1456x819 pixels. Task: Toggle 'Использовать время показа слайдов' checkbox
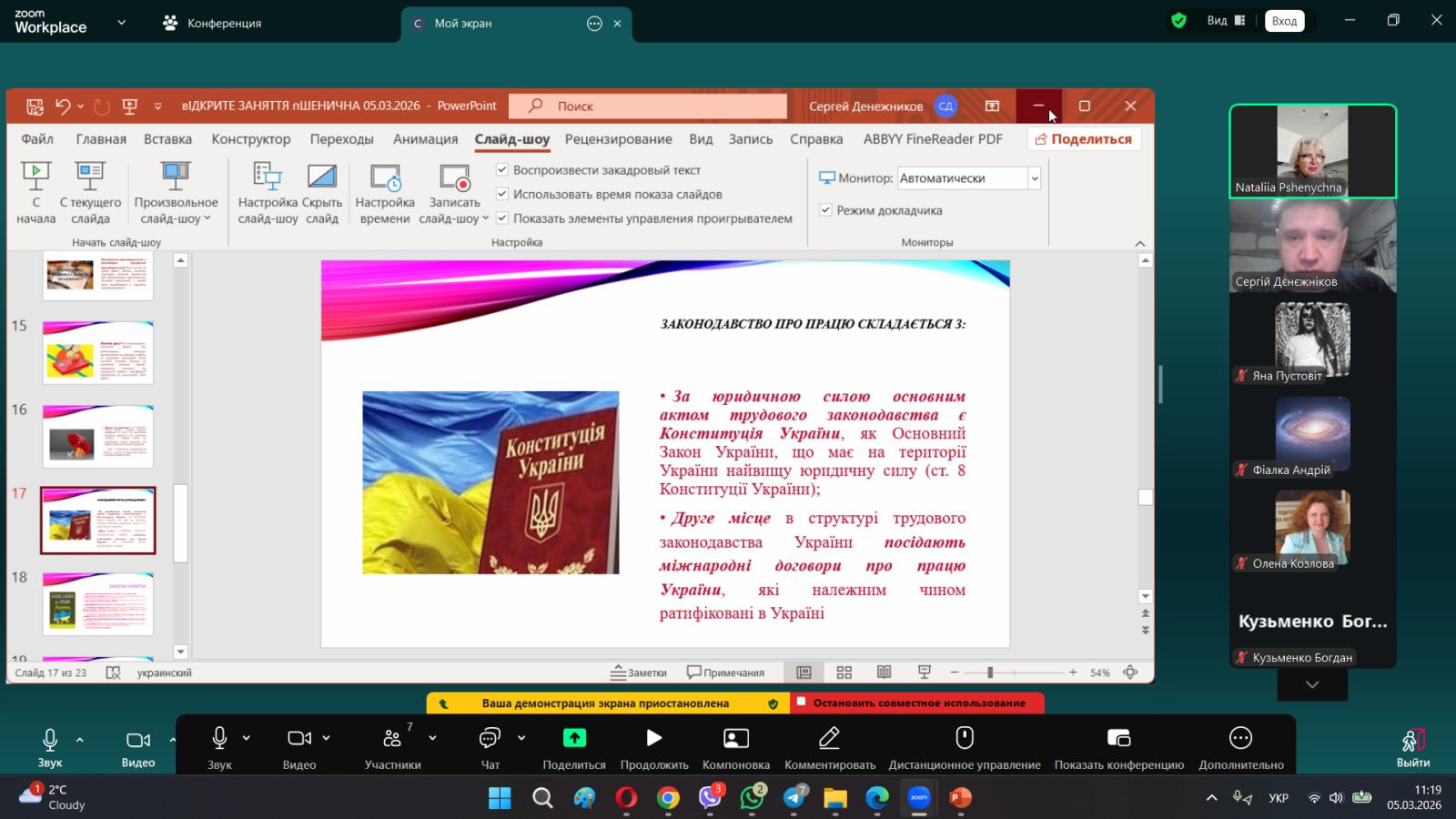coord(502,194)
